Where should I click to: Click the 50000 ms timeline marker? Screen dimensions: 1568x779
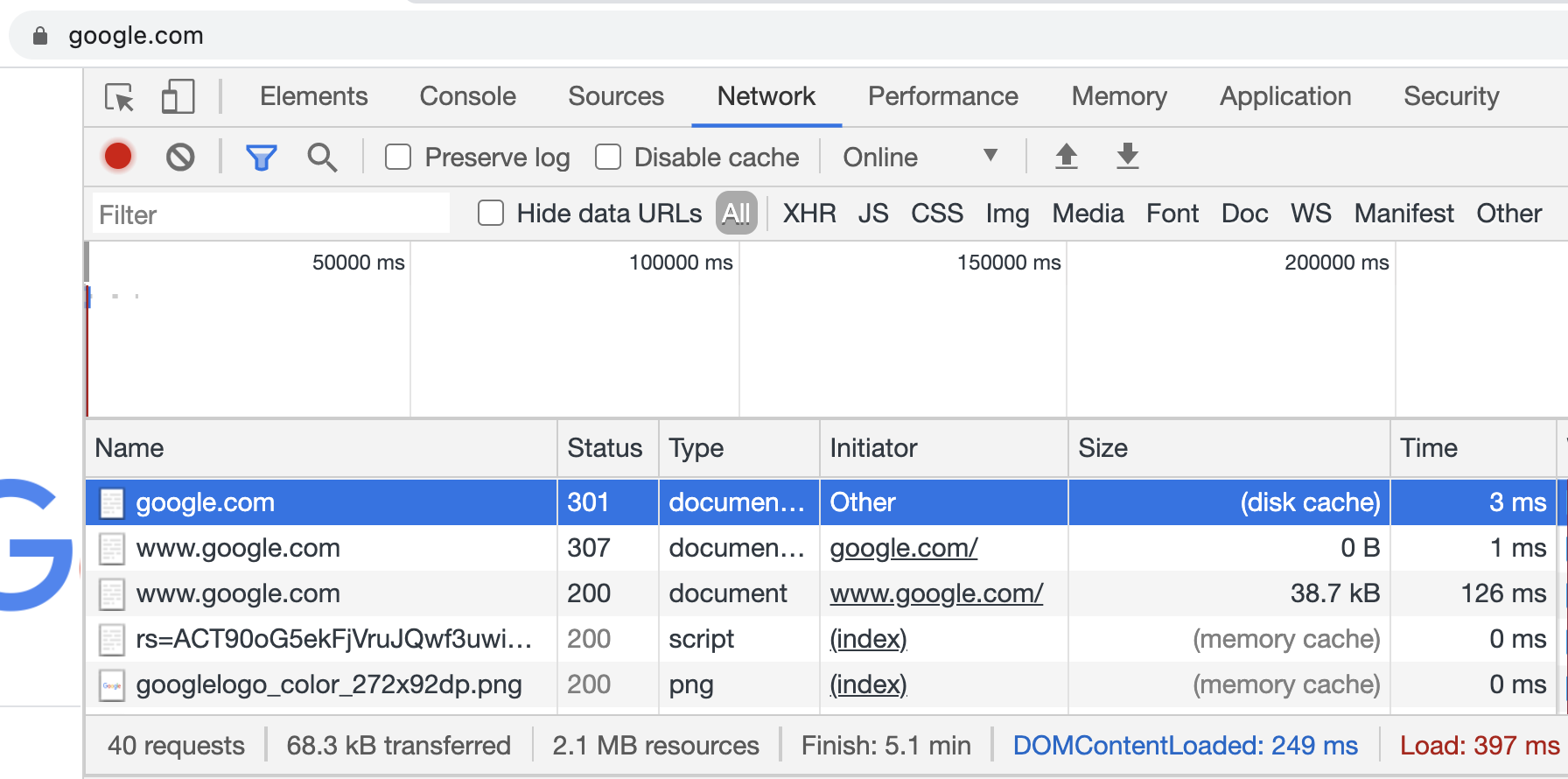coord(359,263)
